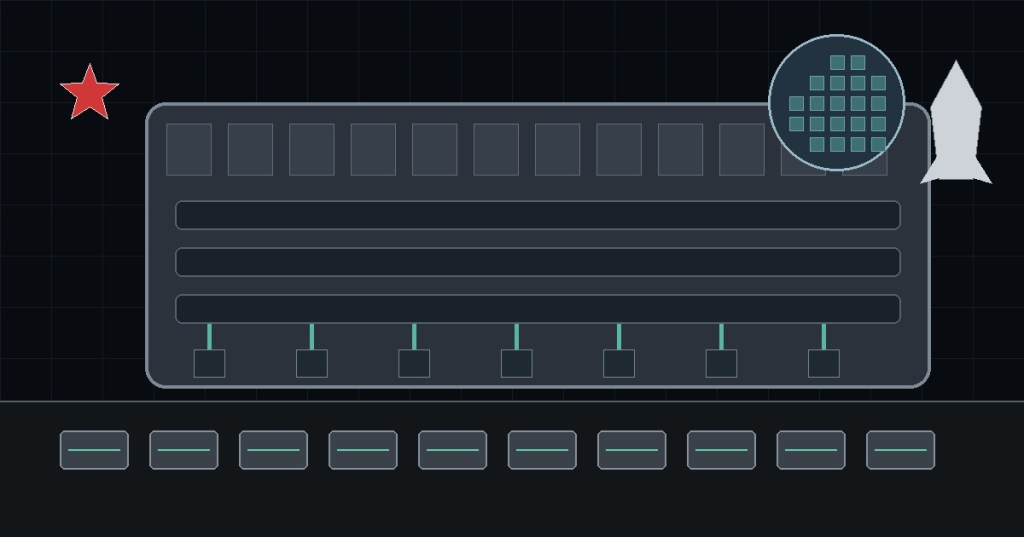The image size is (1024, 537).
Task: Click the red star icon
Action: coord(89,93)
